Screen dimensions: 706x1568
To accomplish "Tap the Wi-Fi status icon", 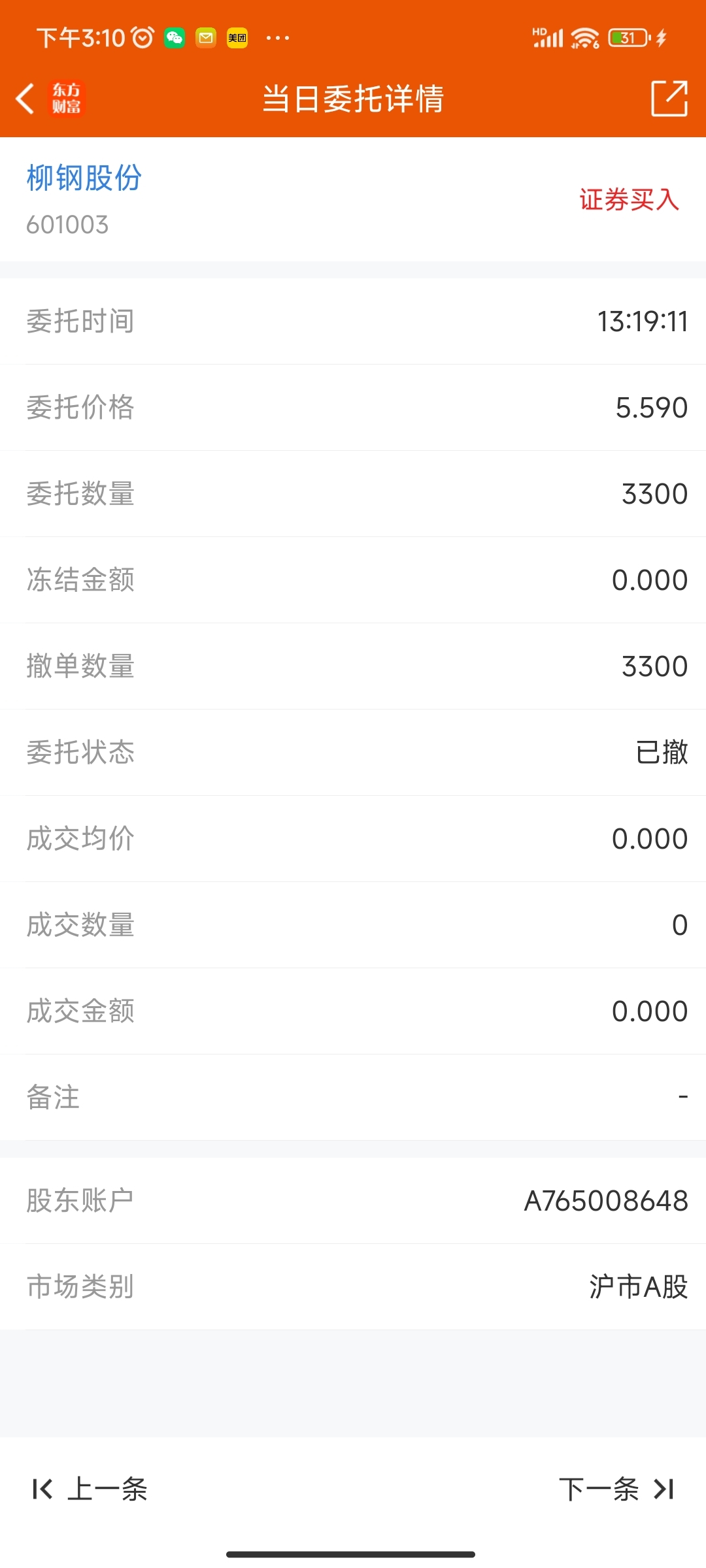I will pyautogui.click(x=585, y=38).
